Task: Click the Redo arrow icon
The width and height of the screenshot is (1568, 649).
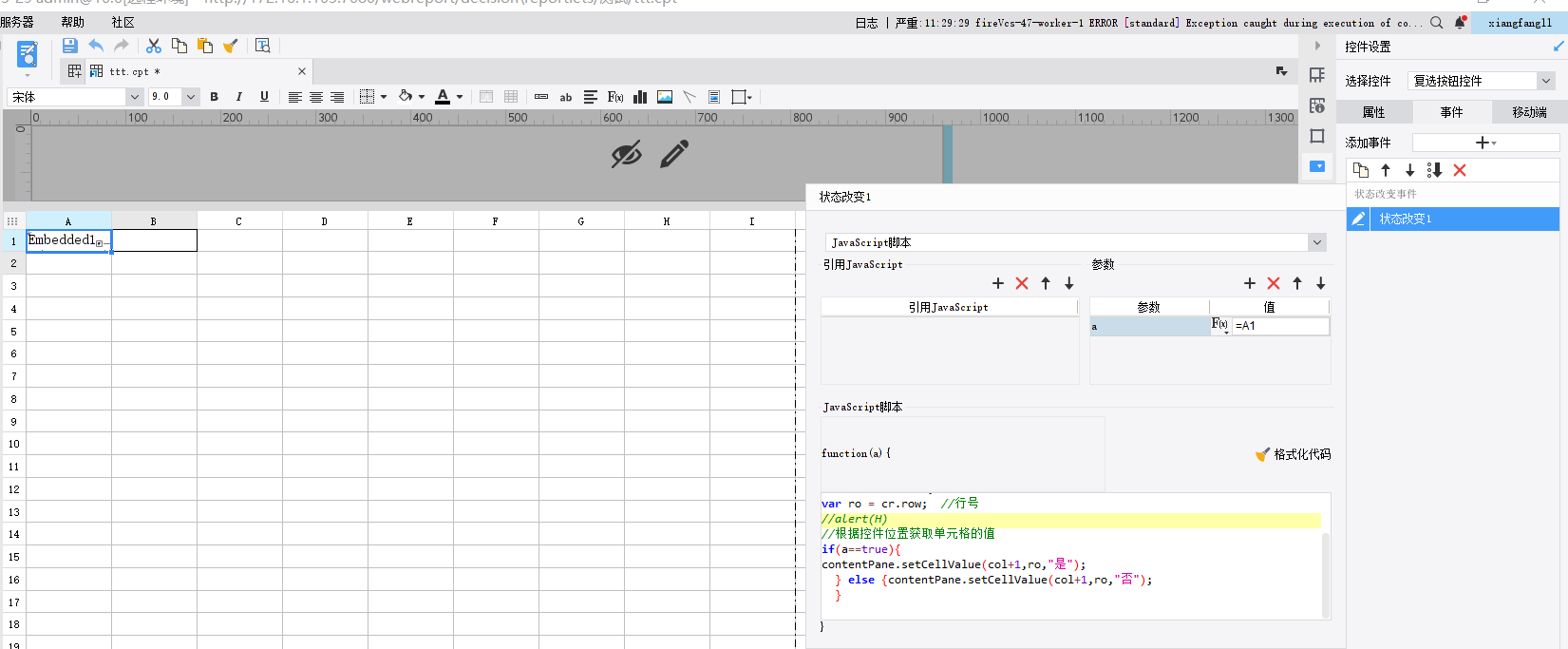Action: (x=122, y=46)
